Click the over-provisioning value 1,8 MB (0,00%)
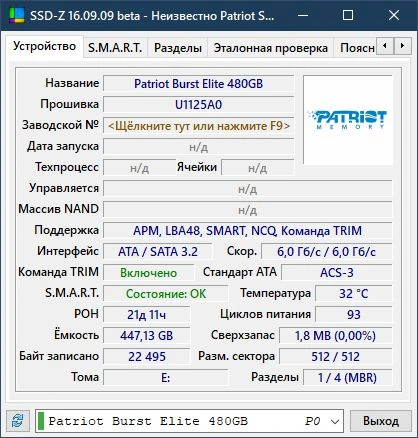Screen dimensions: 418x438 [335, 336]
